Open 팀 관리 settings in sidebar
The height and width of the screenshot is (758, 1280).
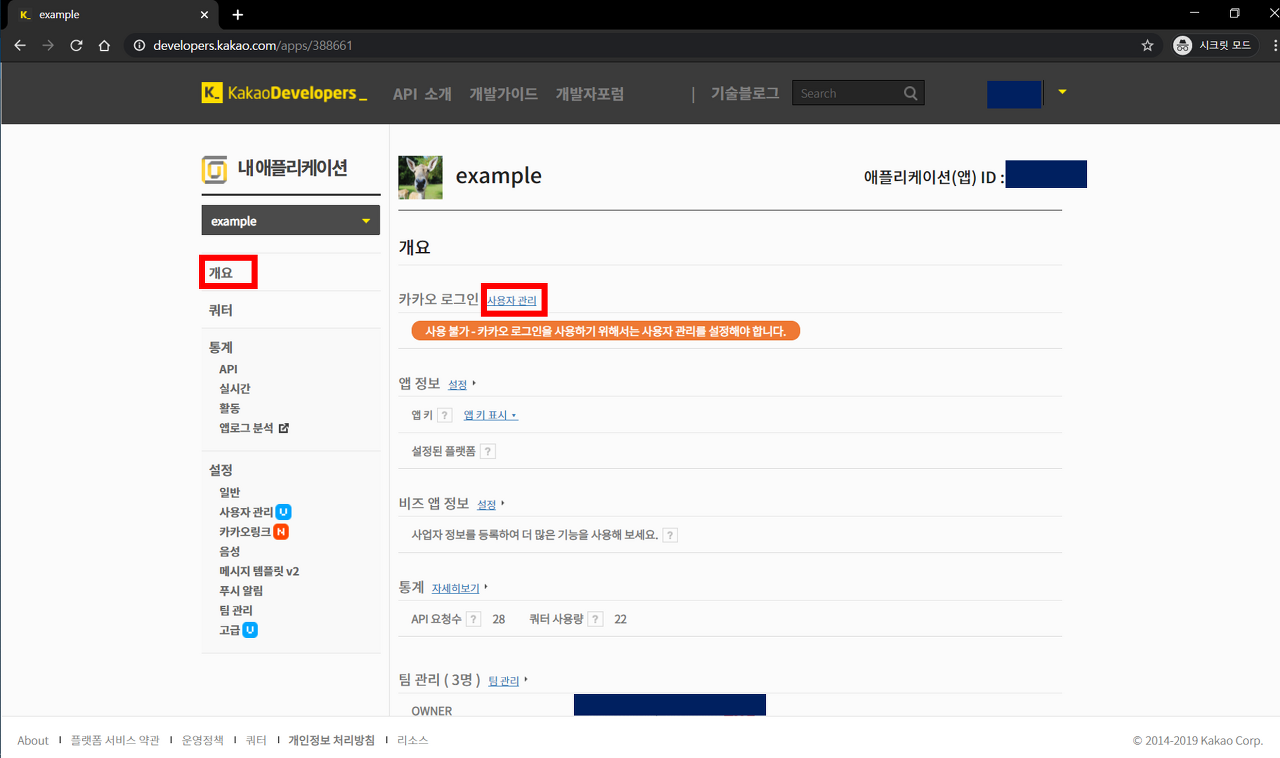click(236, 610)
